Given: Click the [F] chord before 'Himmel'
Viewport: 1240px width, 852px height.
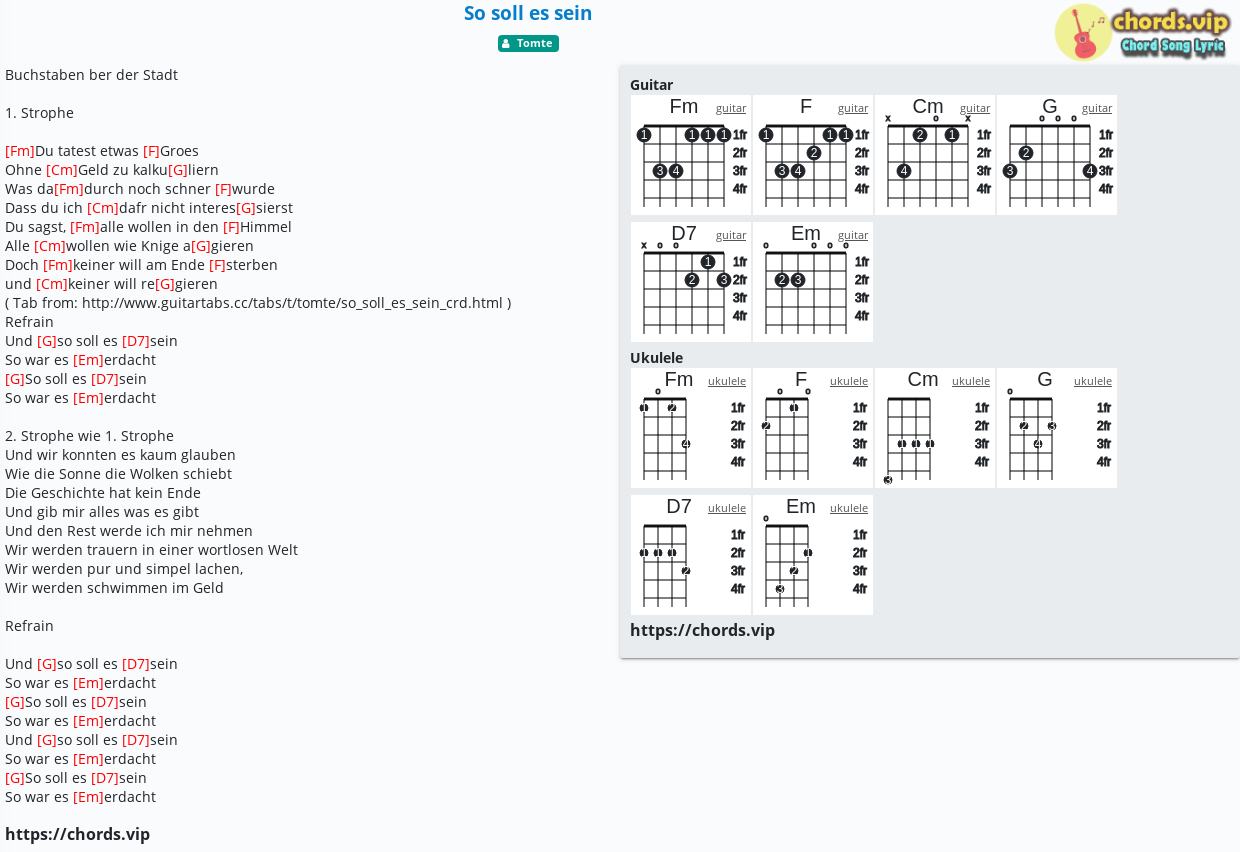Looking at the screenshot, I should (x=231, y=227).
